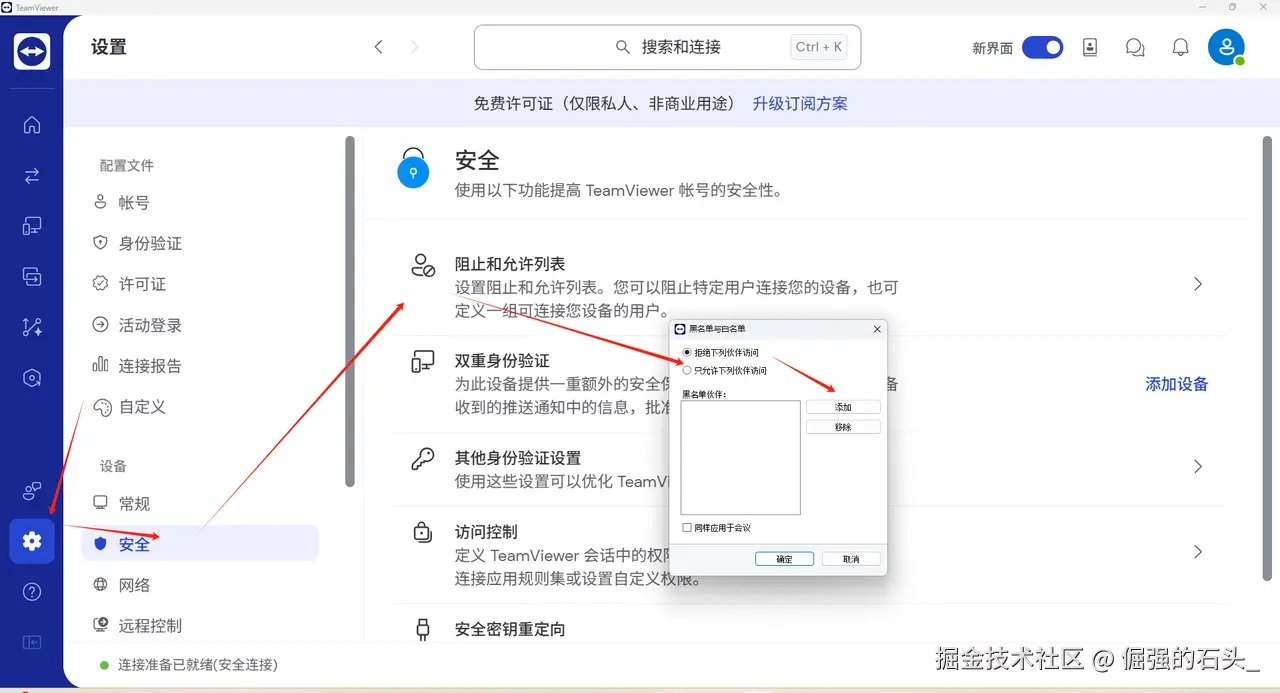
Task: Open the Devices monitor icon in sidebar
Action: pos(32,226)
